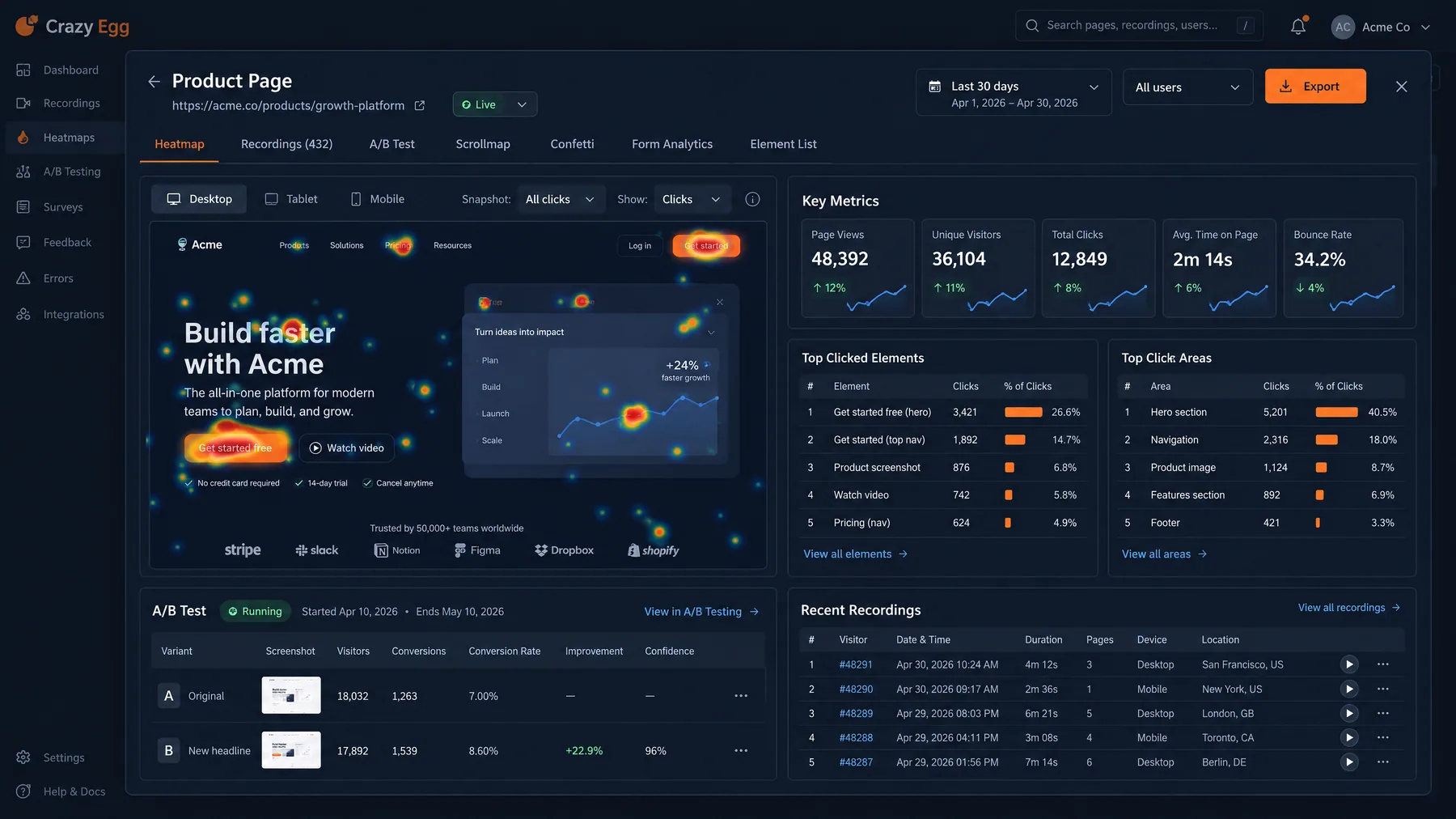Image resolution: width=1456 pixels, height=819 pixels.
Task: Open the Show Clicks dropdown
Action: click(692, 199)
